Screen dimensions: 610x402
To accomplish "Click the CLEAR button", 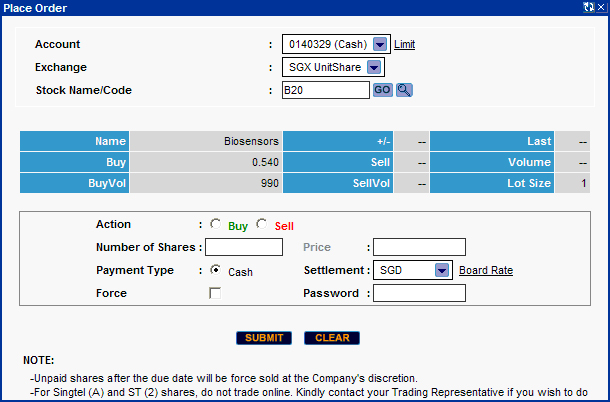I will [332, 338].
